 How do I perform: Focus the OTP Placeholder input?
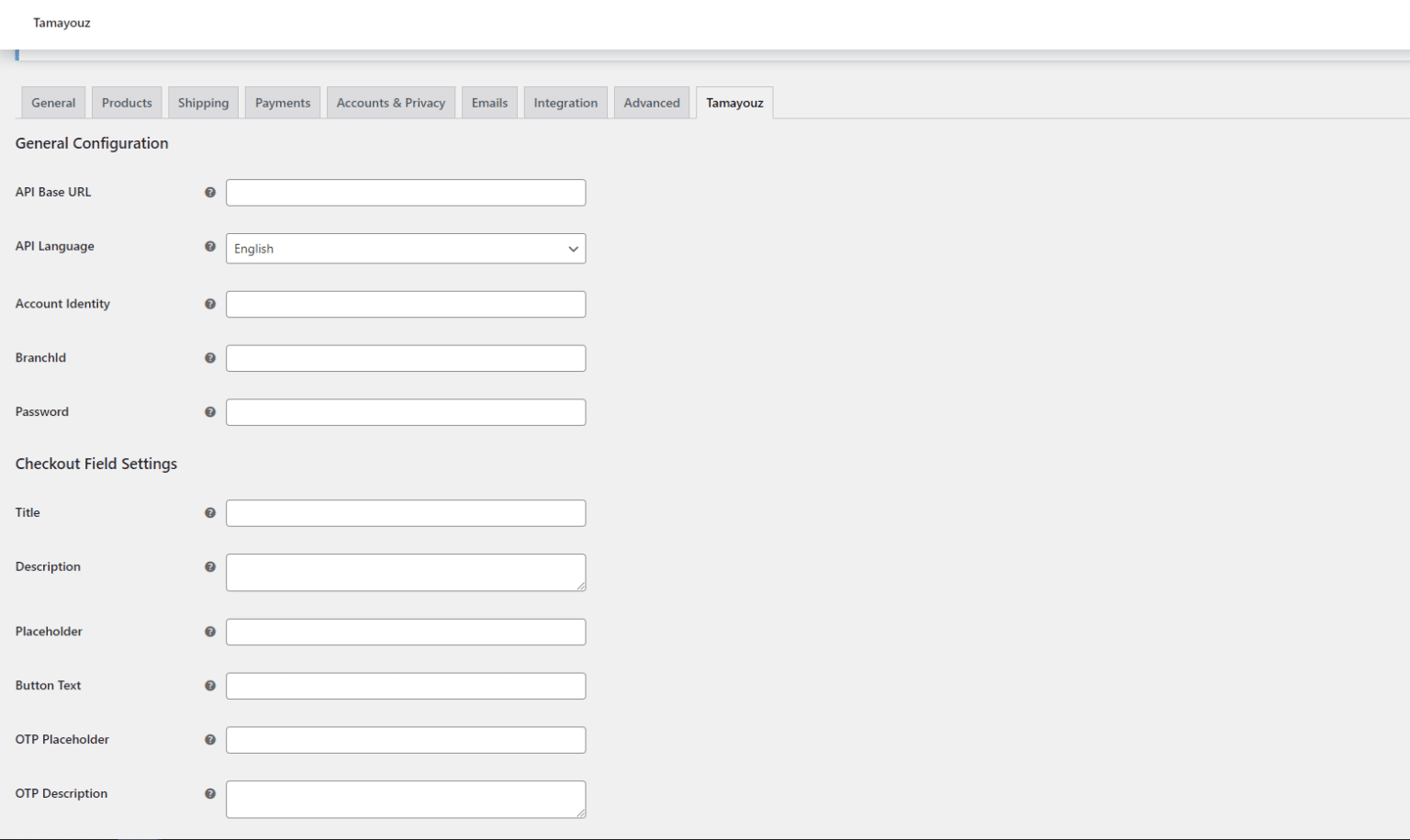click(x=406, y=740)
